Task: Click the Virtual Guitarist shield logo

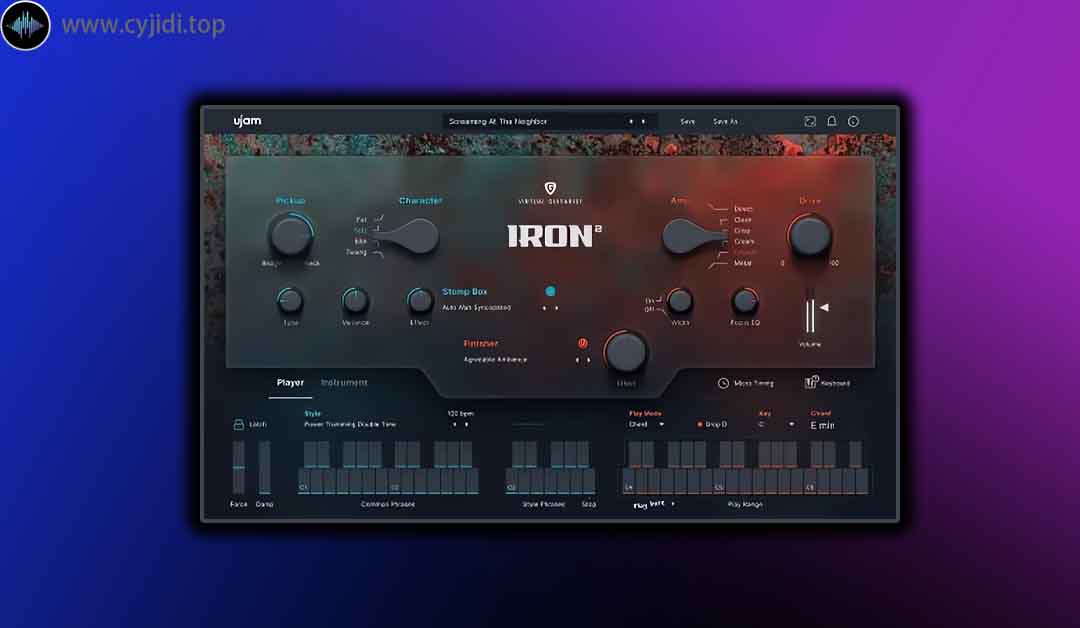Action: (550, 188)
